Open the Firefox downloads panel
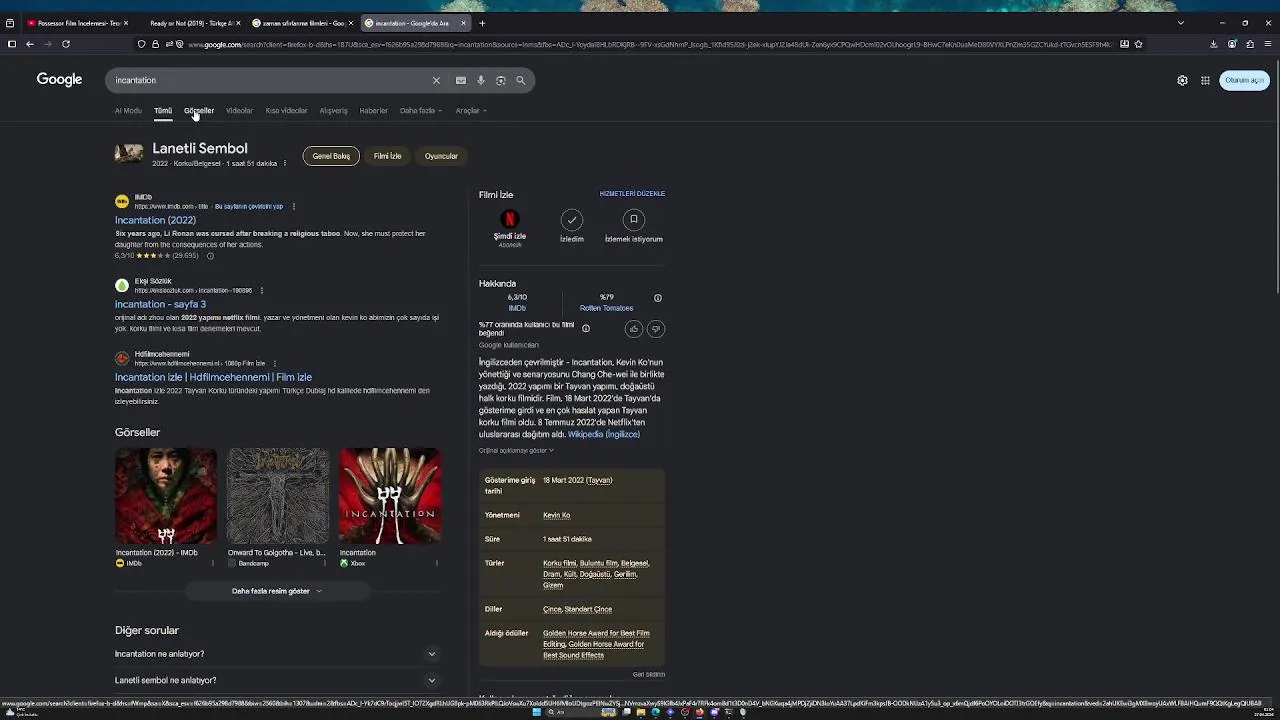 point(1214,44)
